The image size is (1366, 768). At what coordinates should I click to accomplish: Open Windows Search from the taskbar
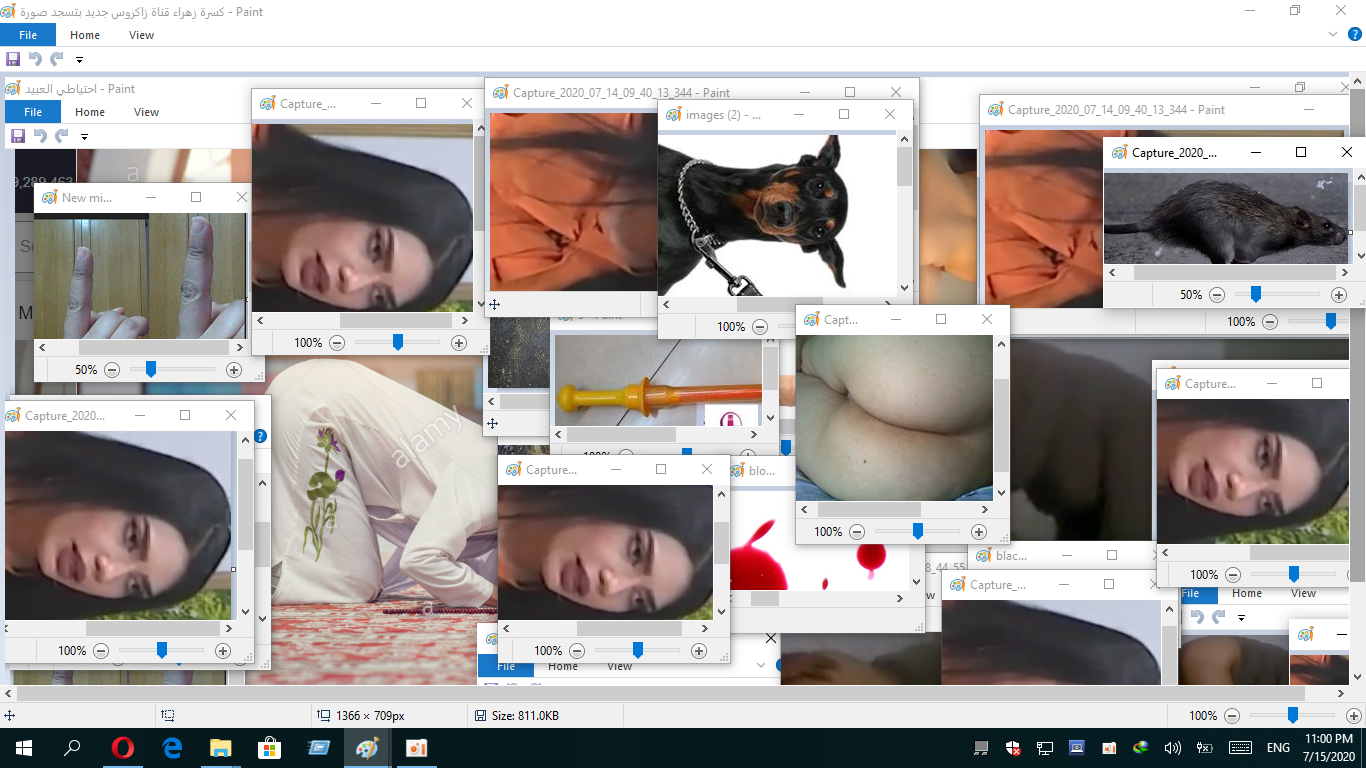(70, 747)
